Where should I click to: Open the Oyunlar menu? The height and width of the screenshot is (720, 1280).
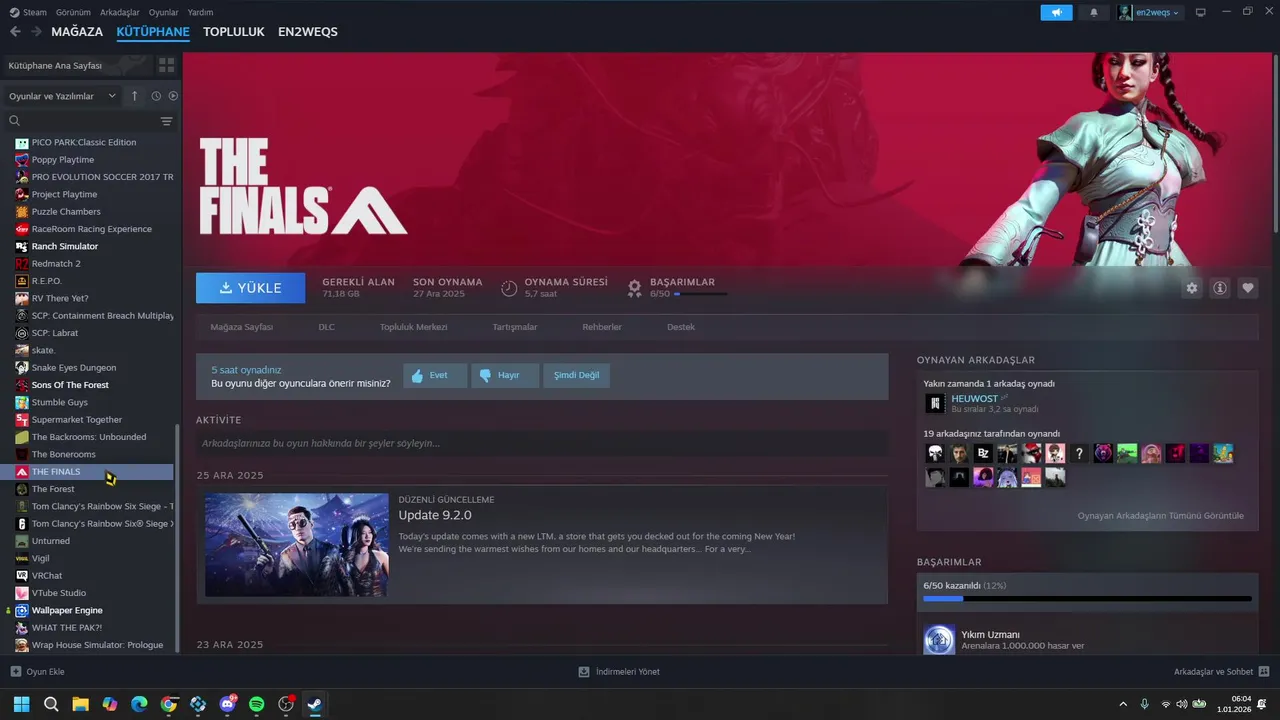pos(164,12)
